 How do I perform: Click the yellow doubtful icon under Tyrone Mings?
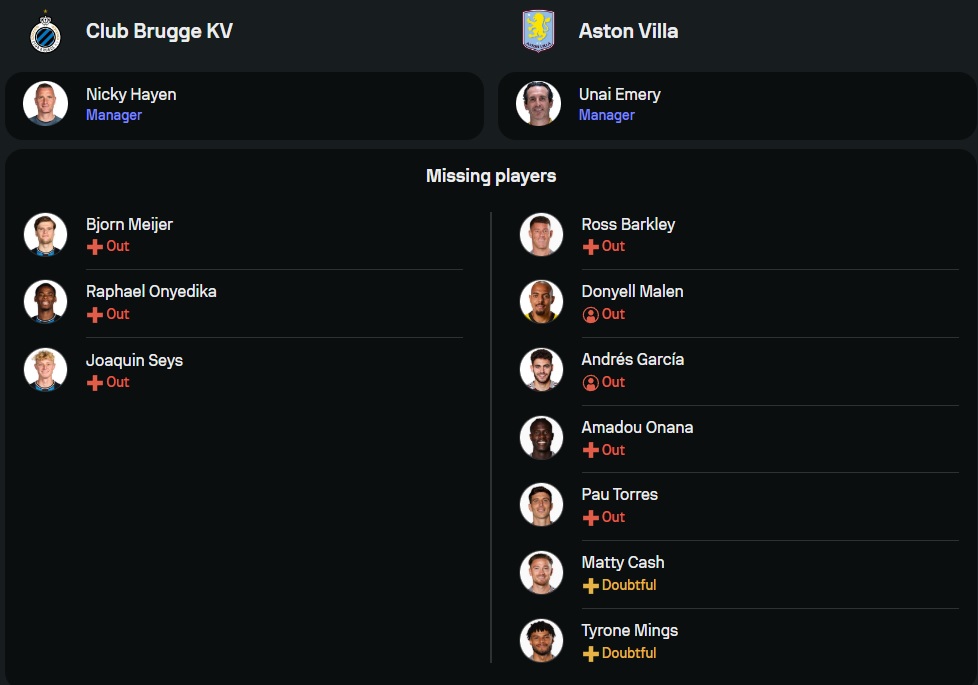591,654
